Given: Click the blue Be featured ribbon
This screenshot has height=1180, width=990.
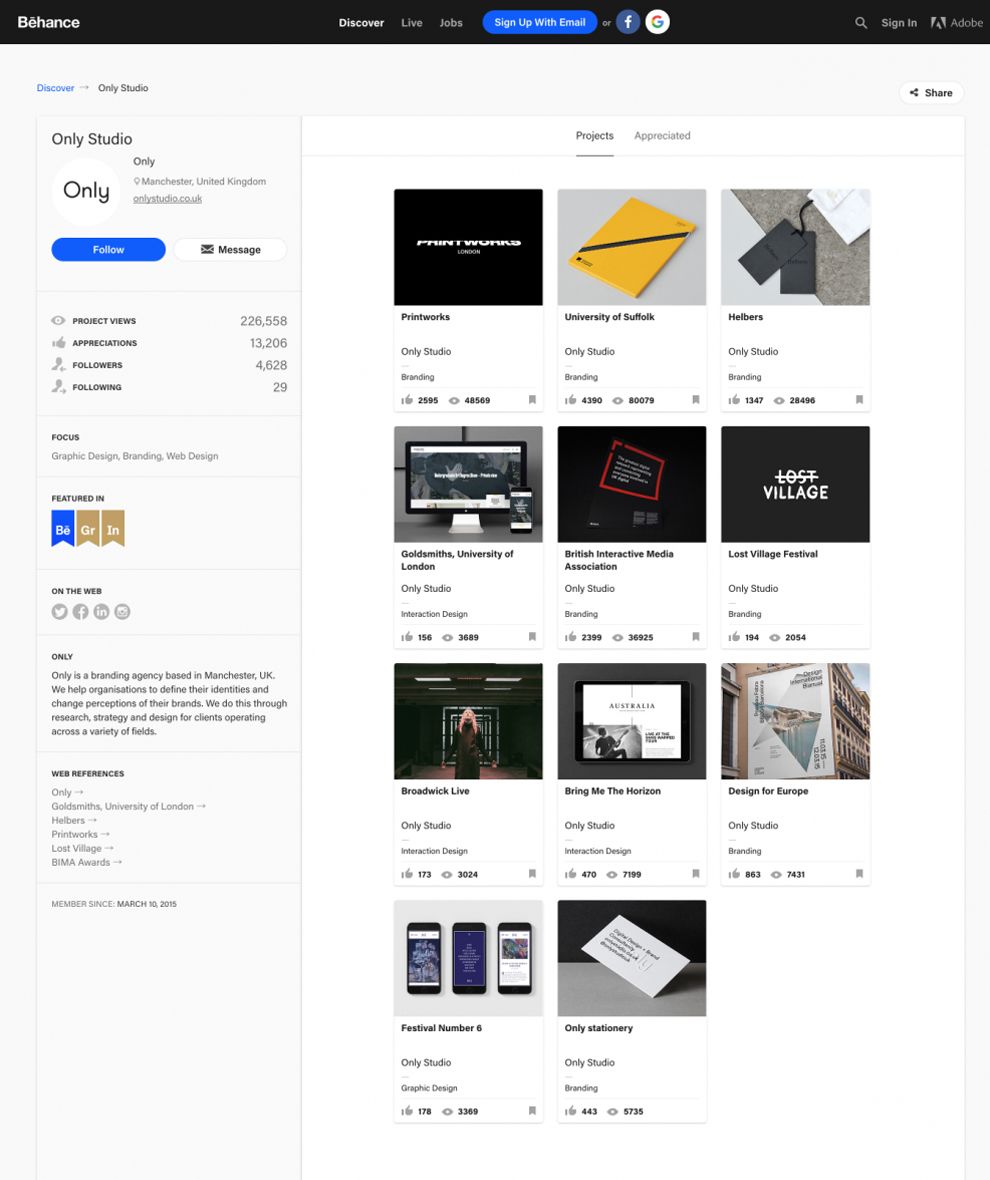Looking at the screenshot, I should point(62,528).
